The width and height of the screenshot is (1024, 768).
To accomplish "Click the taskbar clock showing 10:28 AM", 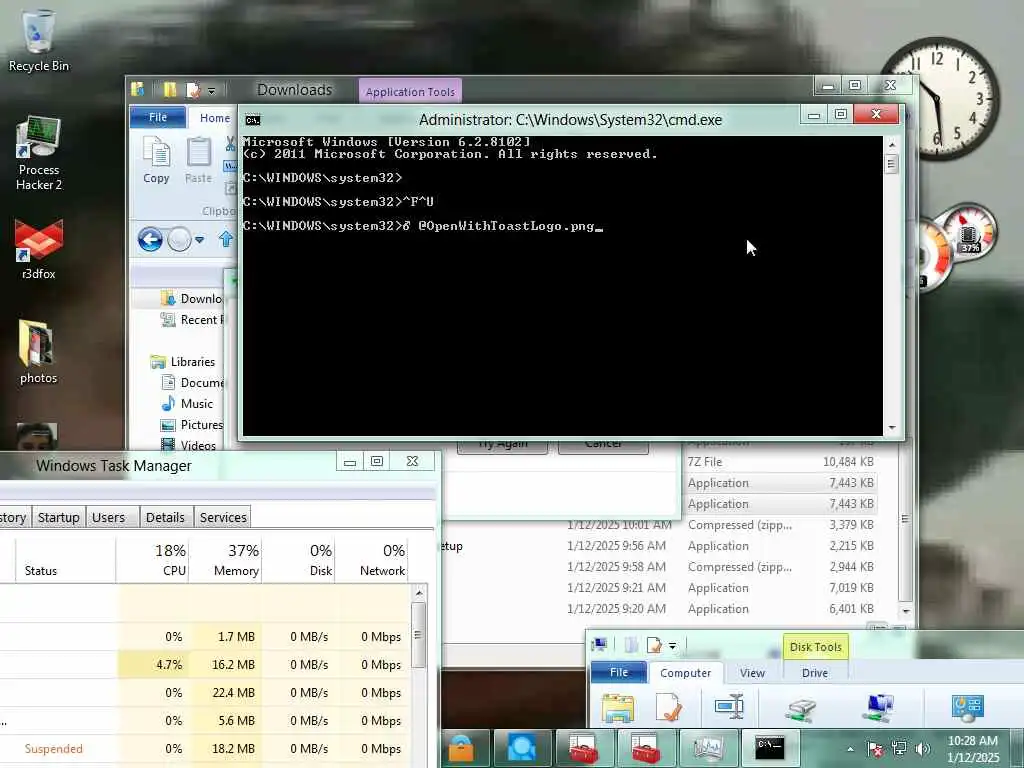I will click(x=972, y=748).
